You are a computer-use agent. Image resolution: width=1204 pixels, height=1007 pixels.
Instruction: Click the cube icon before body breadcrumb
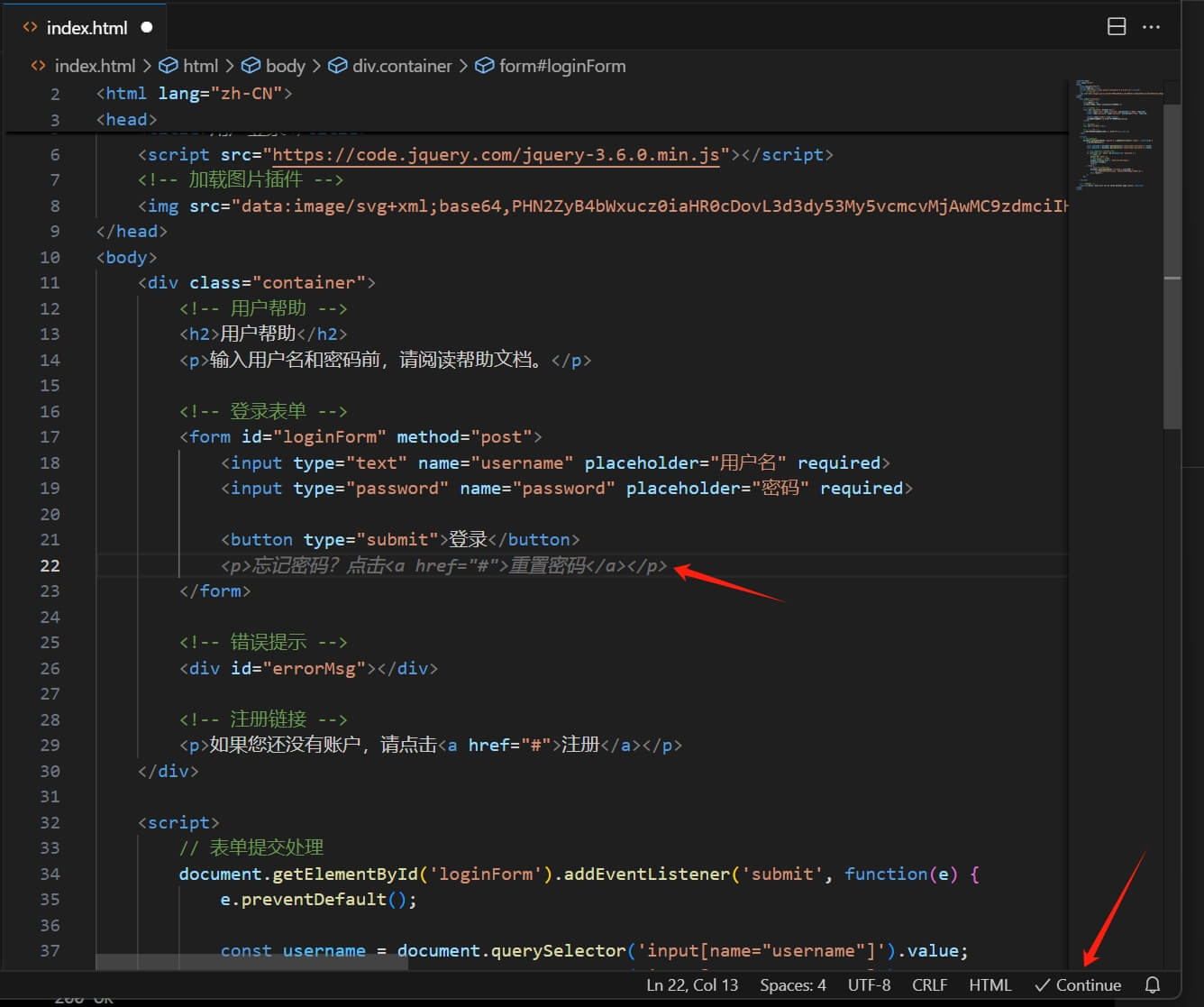(x=251, y=65)
